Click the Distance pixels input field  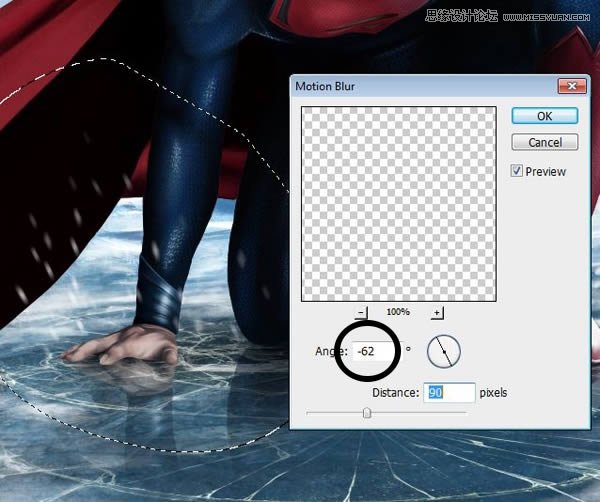pos(449,392)
